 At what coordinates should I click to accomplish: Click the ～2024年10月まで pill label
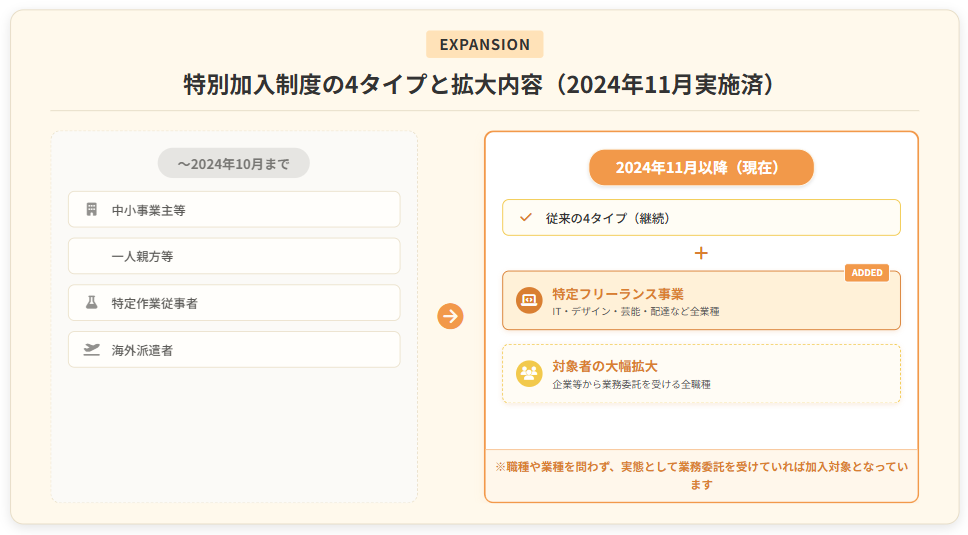[234, 163]
